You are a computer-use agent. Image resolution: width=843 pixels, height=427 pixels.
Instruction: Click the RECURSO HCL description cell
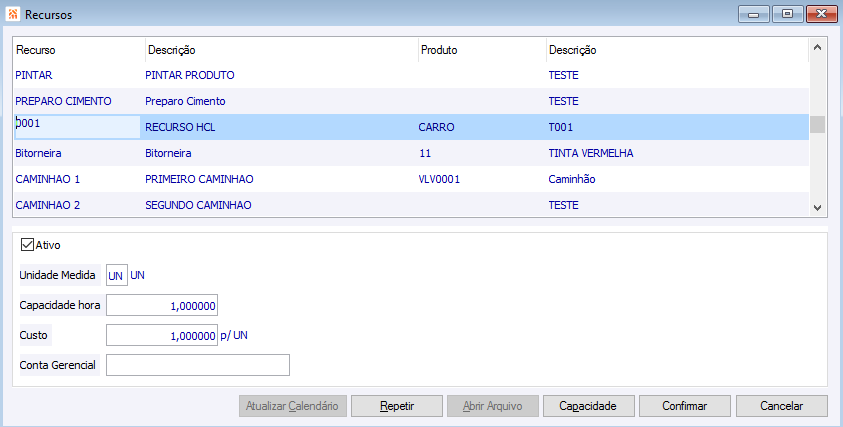180,127
